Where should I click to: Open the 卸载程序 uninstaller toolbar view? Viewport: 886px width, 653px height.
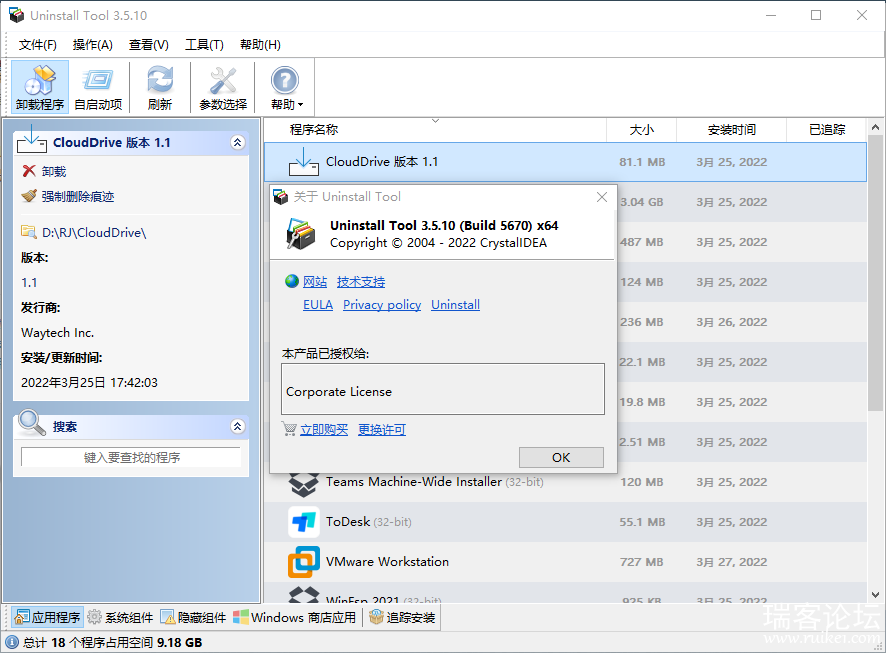pos(40,88)
